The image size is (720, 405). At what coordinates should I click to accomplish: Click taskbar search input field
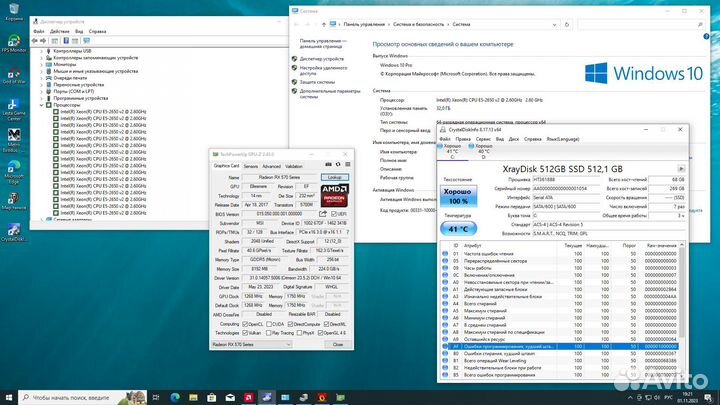click(83, 397)
